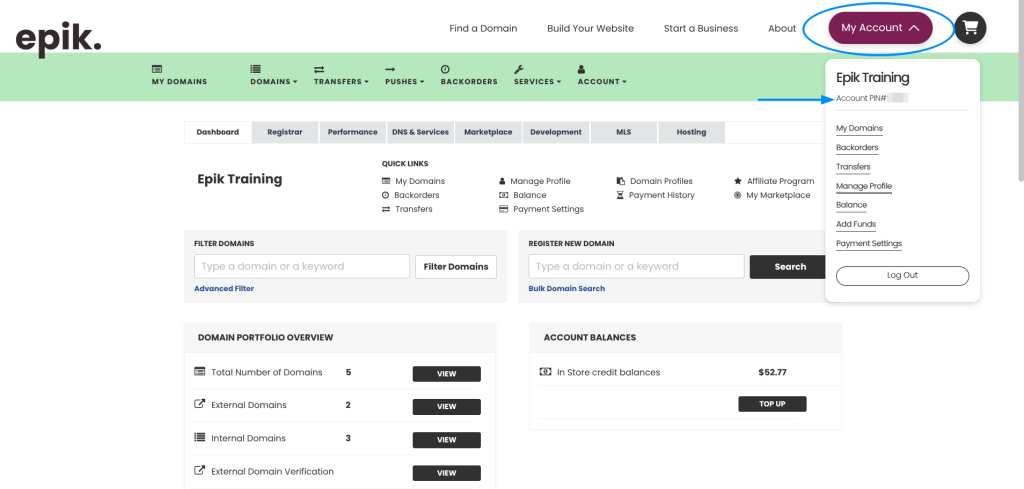Switch to the Development tab
The width and height of the screenshot is (1024, 489).
coord(556,132)
